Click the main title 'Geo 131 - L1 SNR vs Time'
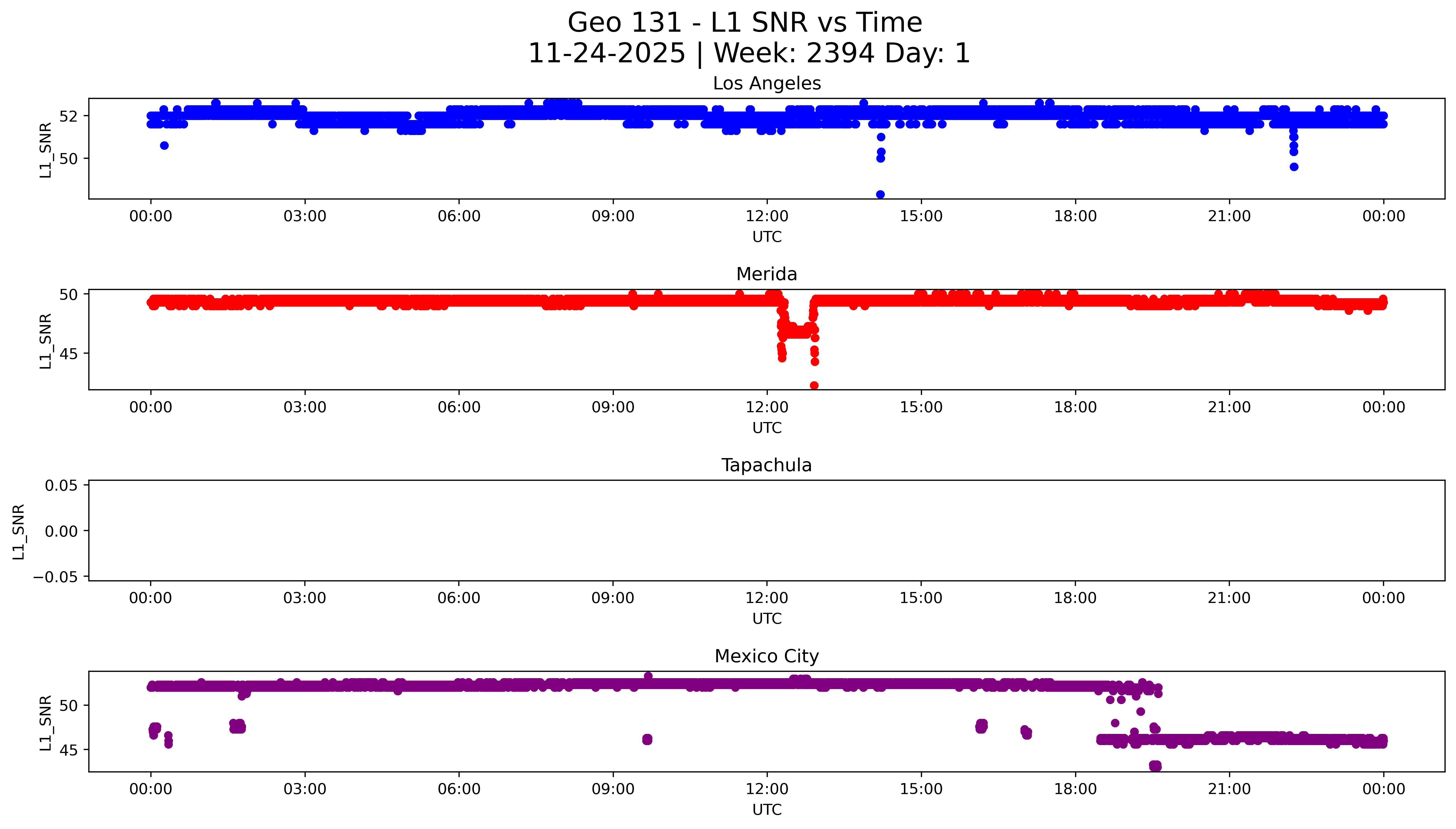This screenshot has height=829, width=1456. pos(745,23)
